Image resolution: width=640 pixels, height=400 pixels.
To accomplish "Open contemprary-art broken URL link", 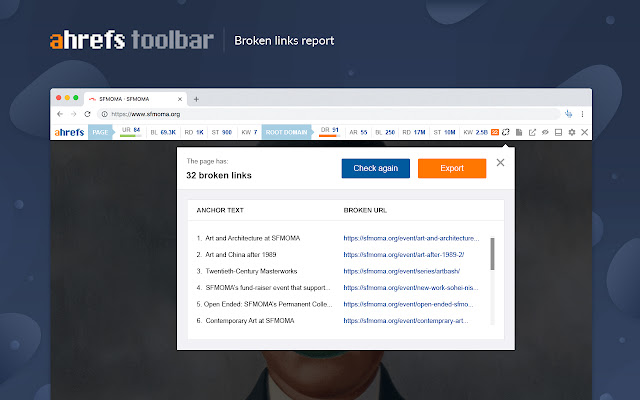I will coord(406,321).
